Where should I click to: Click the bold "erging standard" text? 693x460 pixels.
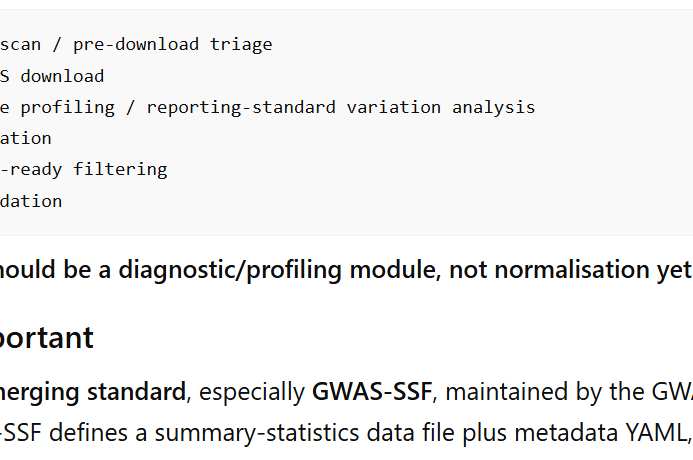tap(93, 392)
